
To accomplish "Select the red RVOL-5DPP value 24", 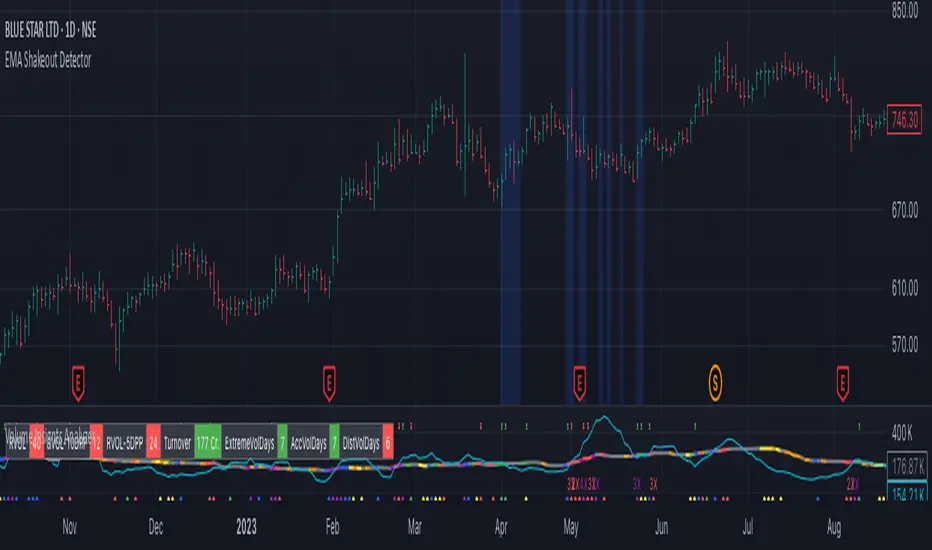I will click(153, 443).
